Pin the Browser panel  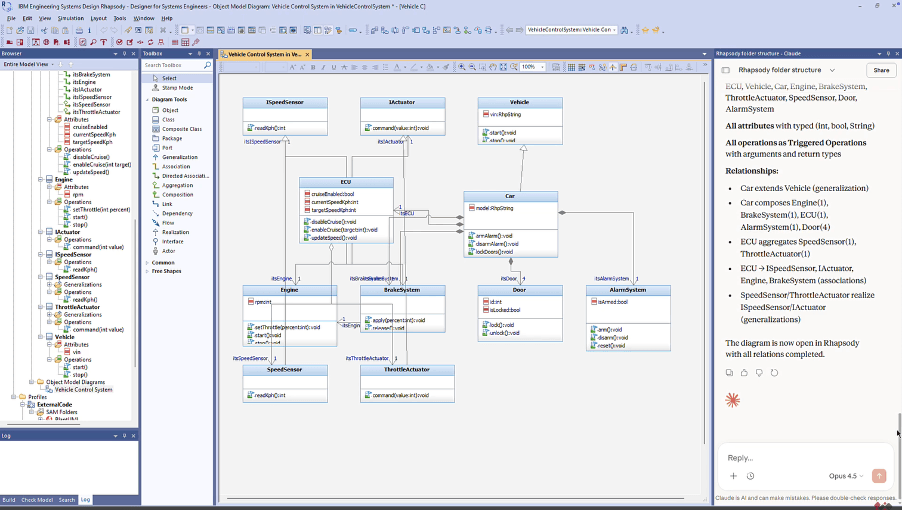click(124, 53)
